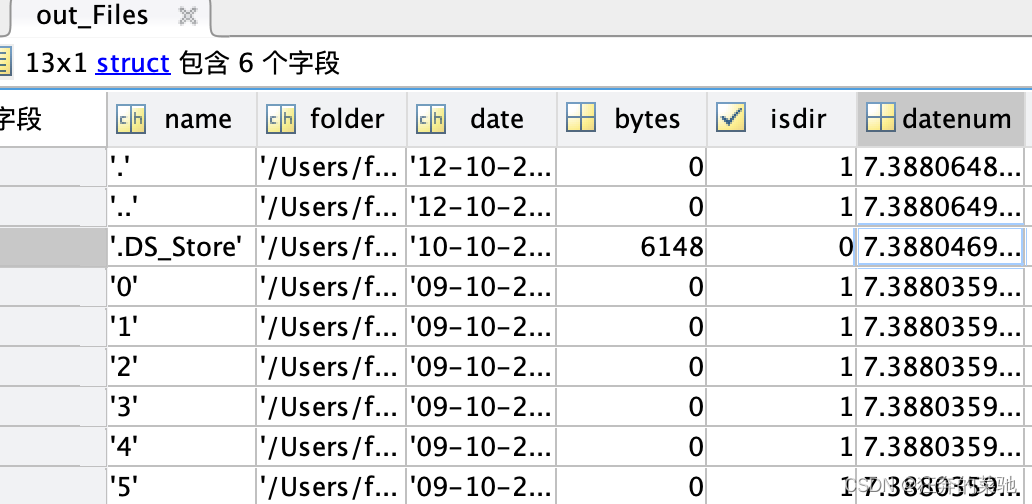The height and width of the screenshot is (504, 1032).
Task: Click the char icon beside date header
Action: pyautogui.click(x=430, y=119)
